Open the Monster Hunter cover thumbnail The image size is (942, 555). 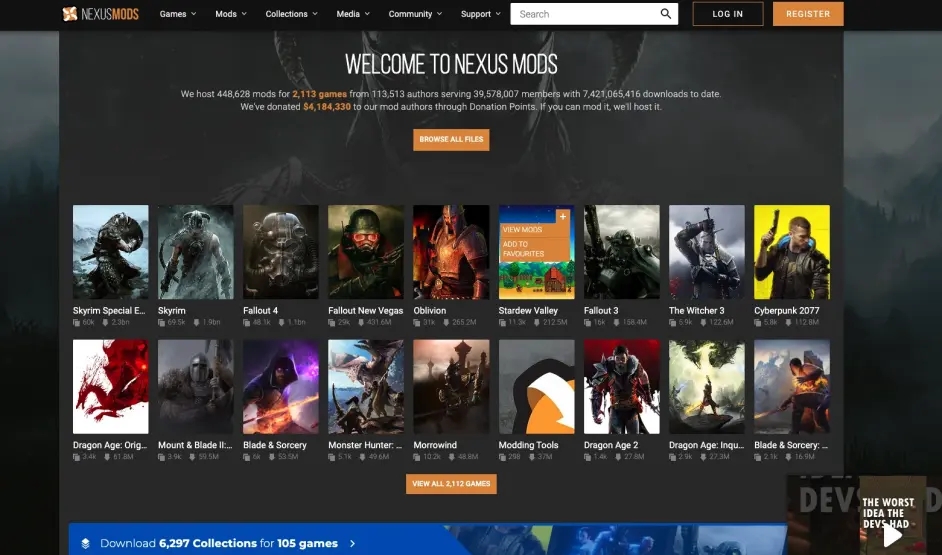click(x=366, y=387)
